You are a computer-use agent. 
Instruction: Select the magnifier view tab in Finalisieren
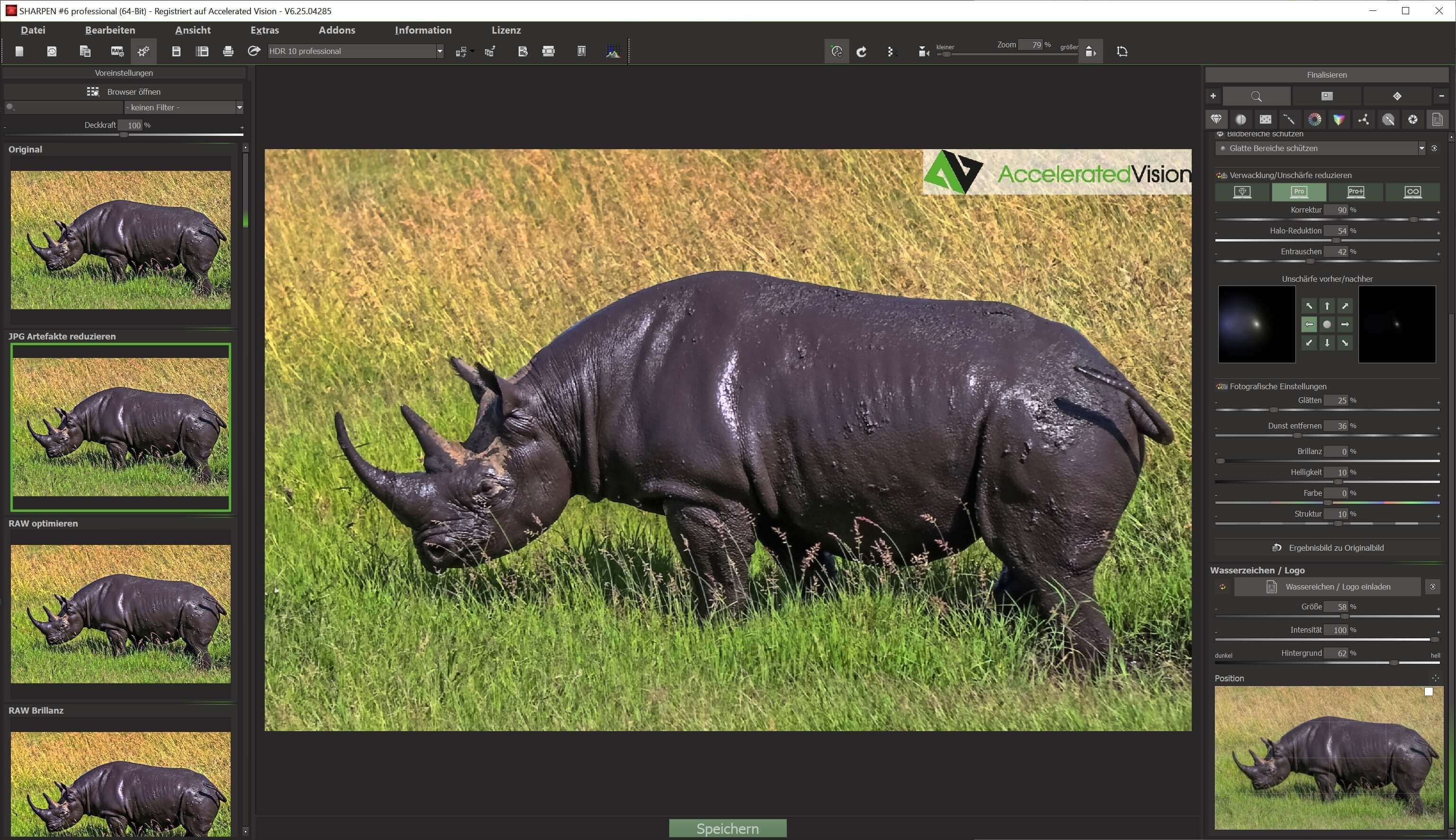[1256, 96]
